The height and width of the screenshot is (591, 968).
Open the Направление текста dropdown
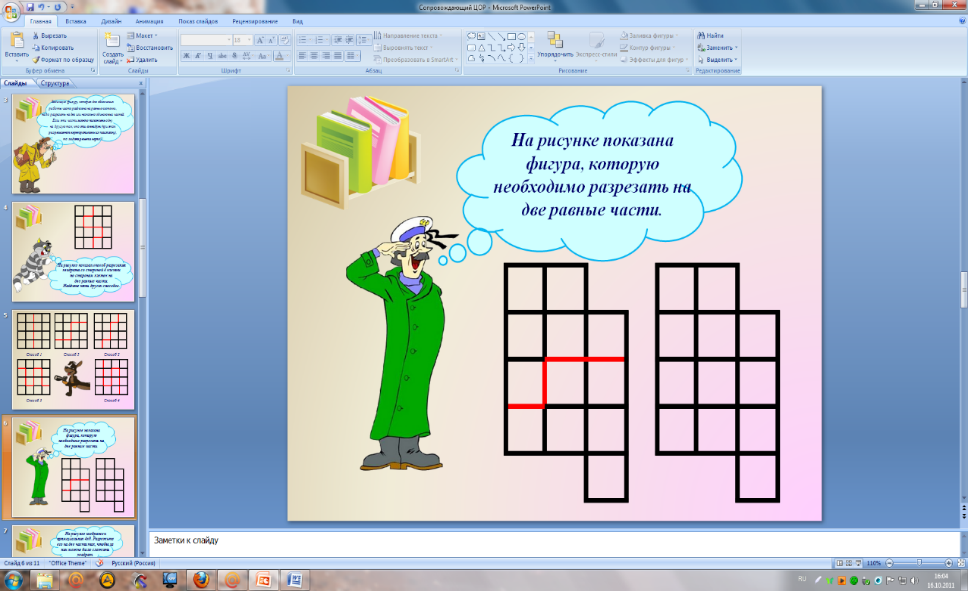[x=410, y=36]
